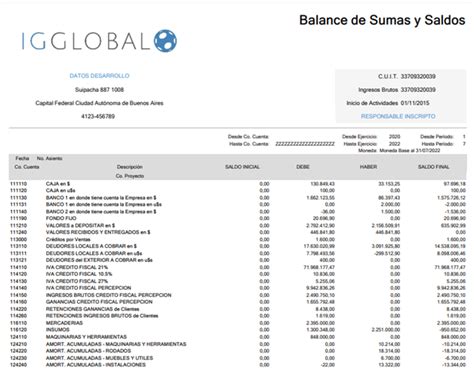Viewport: 474px width, 371px height.
Task: Click the C.U.I.T. number 33709320039
Action: 418,76
